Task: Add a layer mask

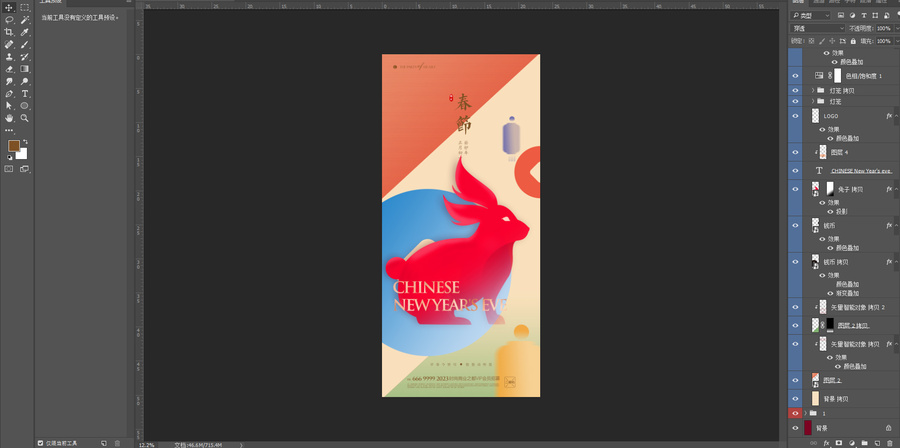Action: pyautogui.click(x=839, y=443)
